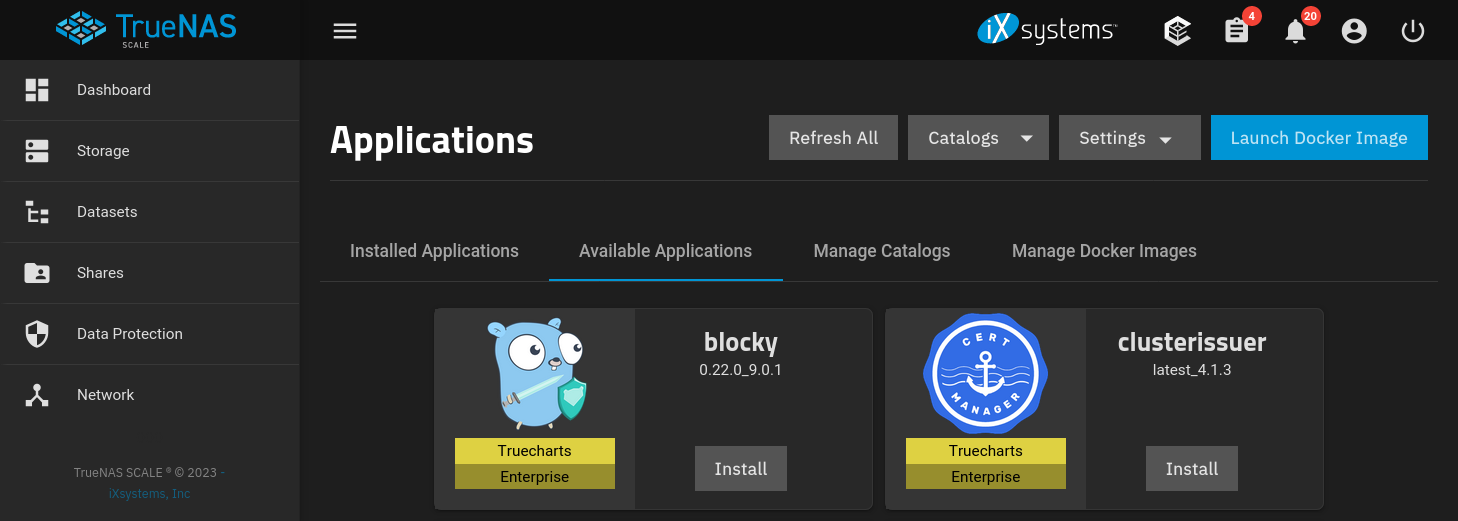Open Network in the sidebar
1458x521 pixels.
coord(150,395)
